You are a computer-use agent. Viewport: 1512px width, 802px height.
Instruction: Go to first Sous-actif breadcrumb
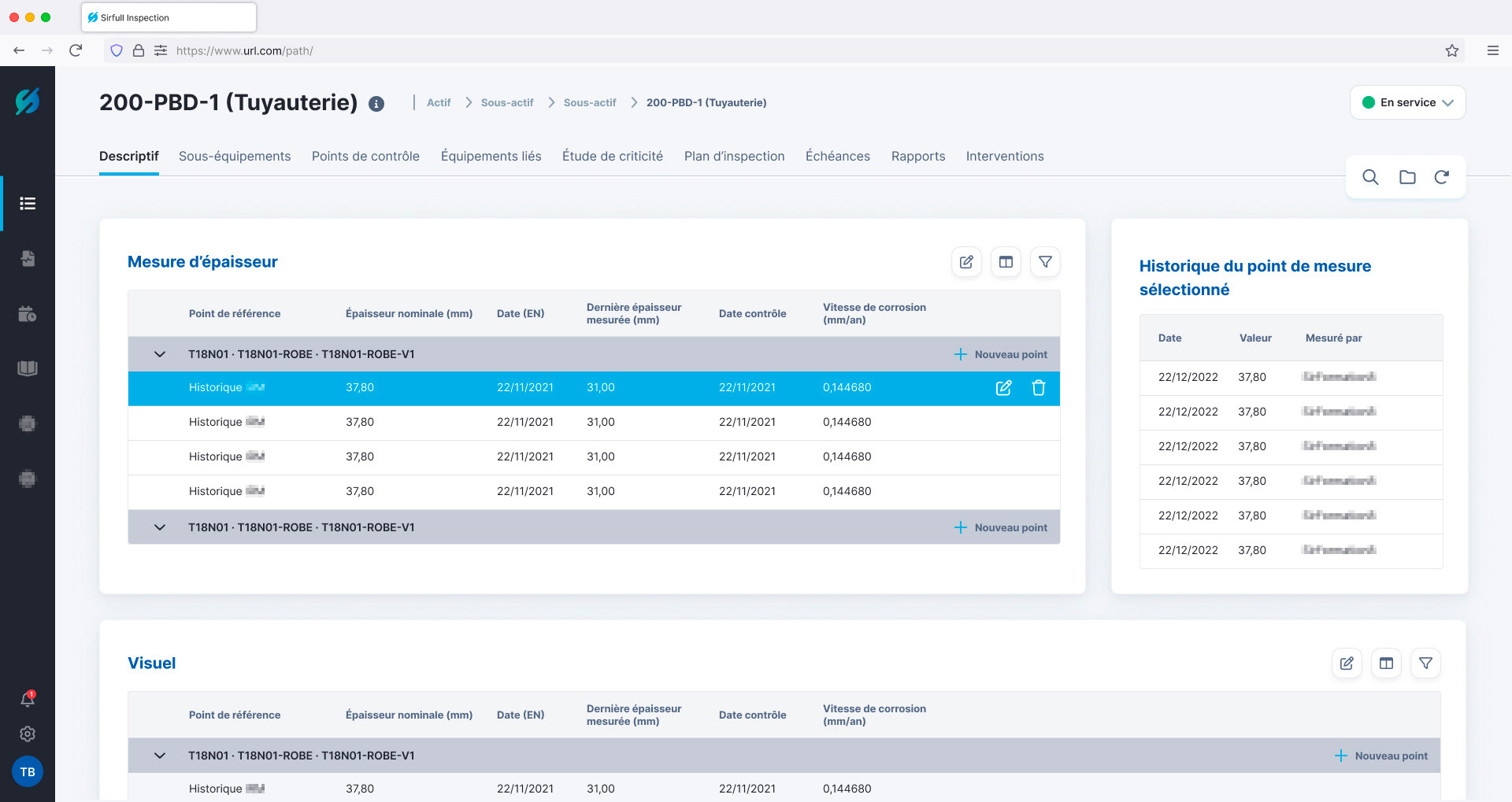tap(507, 102)
